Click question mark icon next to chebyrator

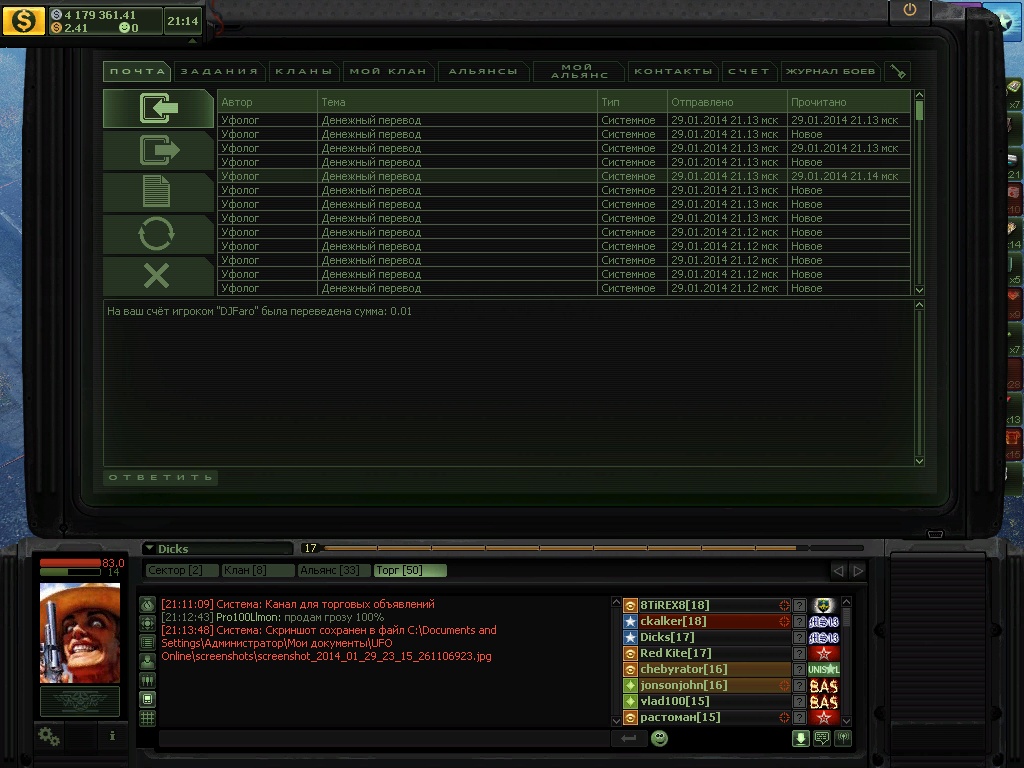coord(799,669)
